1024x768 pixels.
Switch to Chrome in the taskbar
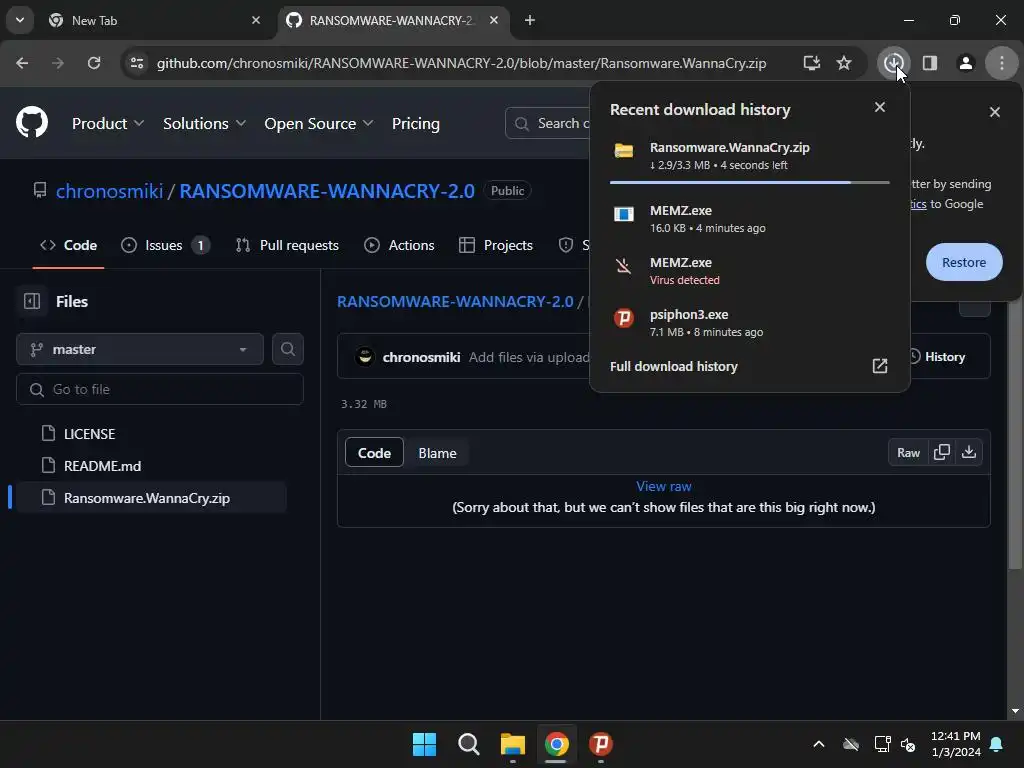click(x=556, y=744)
